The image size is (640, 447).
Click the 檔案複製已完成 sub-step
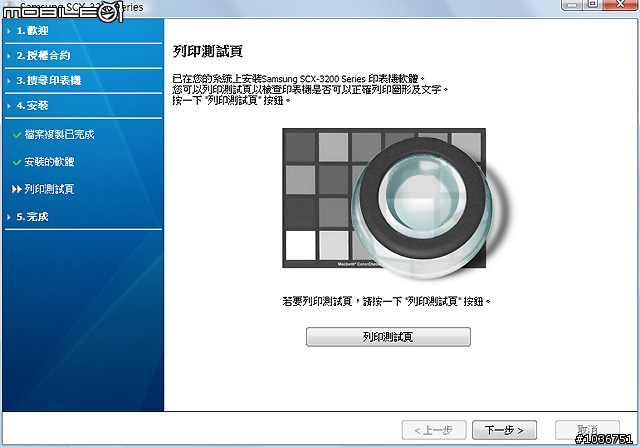click(59, 134)
